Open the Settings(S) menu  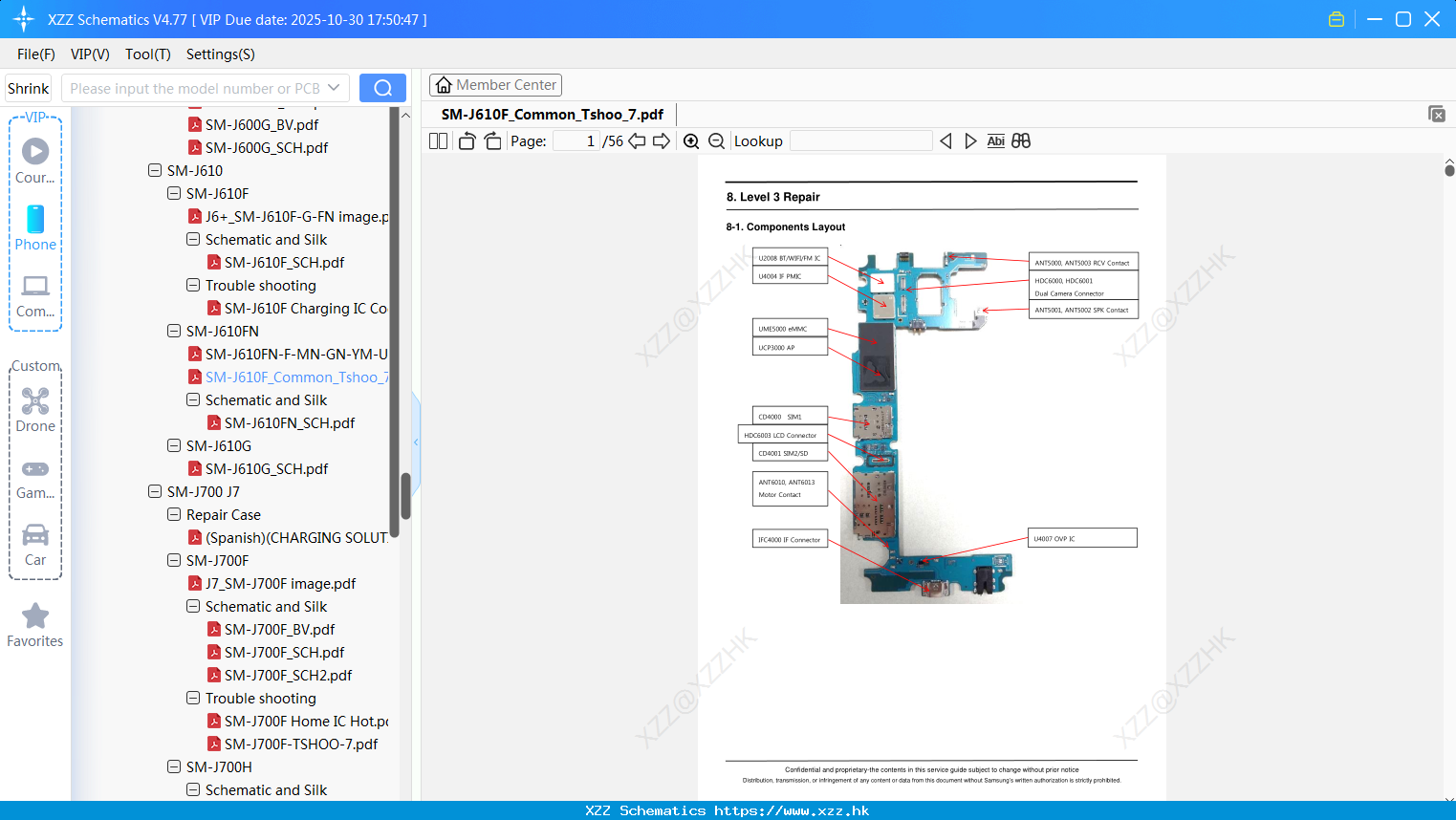pos(221,54)
